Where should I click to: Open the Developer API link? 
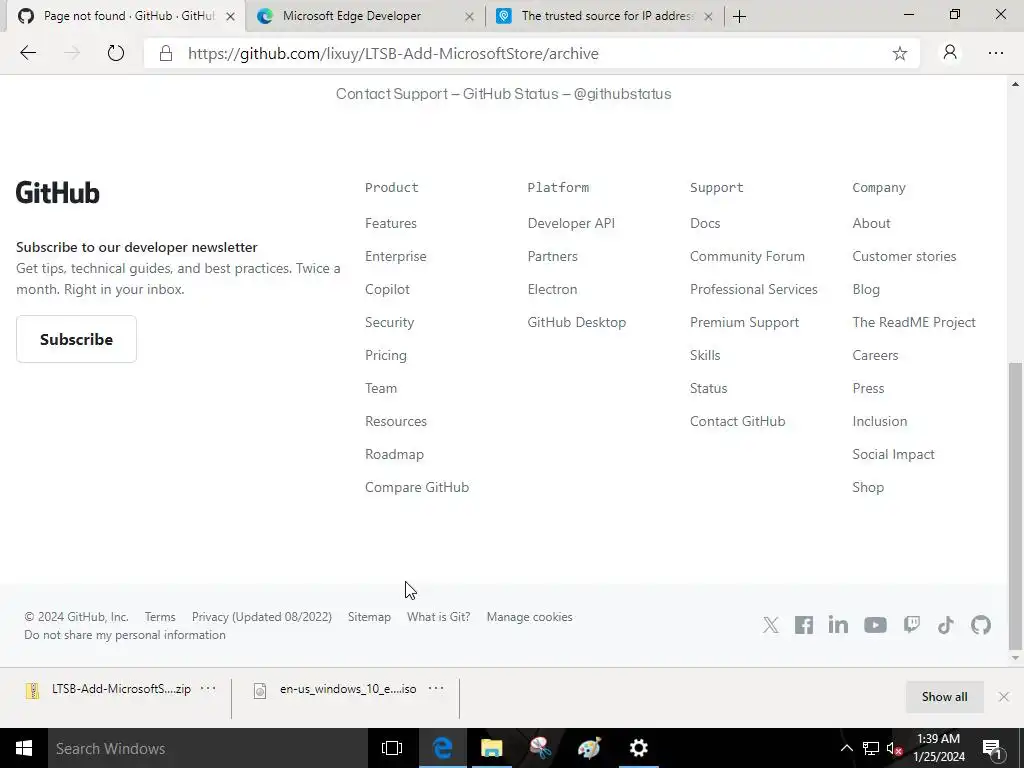(x=571, y=223)
